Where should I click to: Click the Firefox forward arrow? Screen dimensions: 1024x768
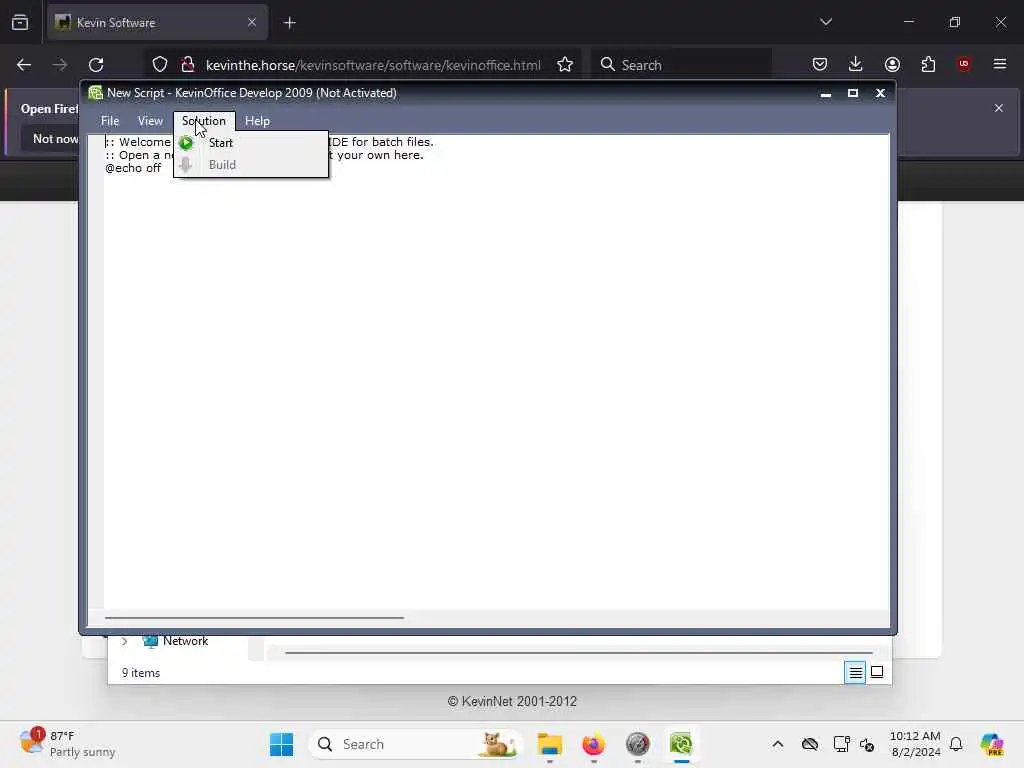point(59,65)
